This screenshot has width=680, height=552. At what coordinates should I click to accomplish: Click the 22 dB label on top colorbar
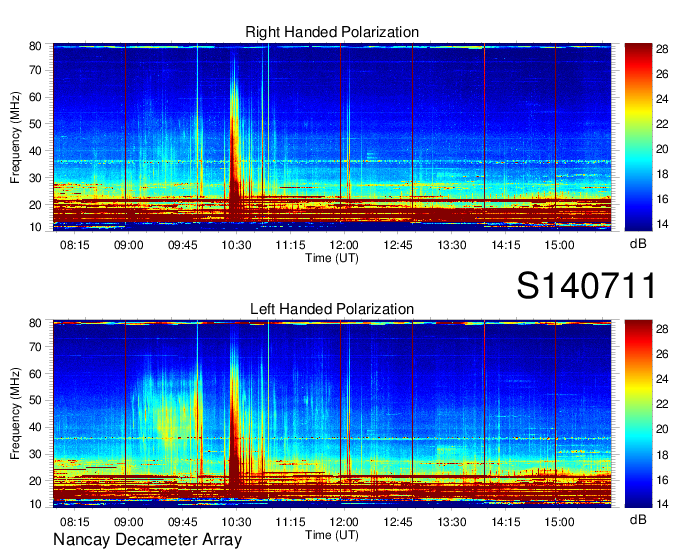[x=662, y=124]
